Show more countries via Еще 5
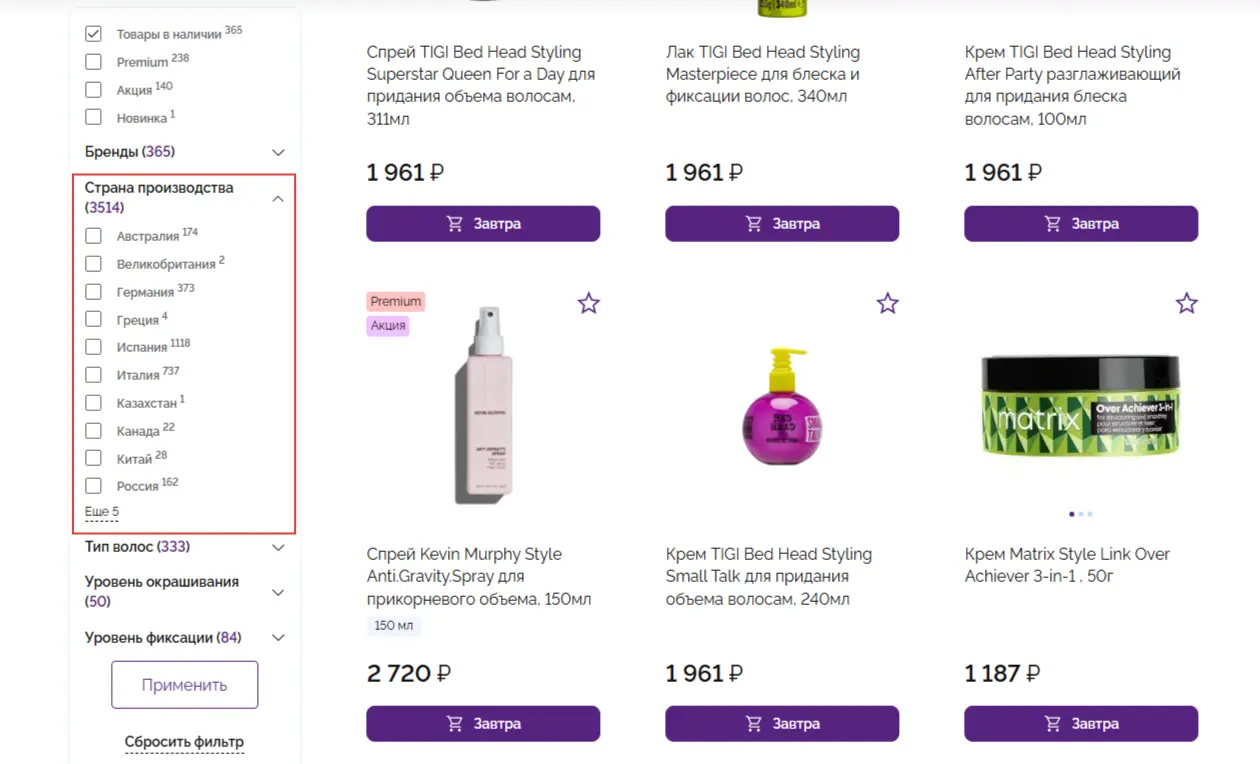1260x764 pixels. [x=102, y=512]
